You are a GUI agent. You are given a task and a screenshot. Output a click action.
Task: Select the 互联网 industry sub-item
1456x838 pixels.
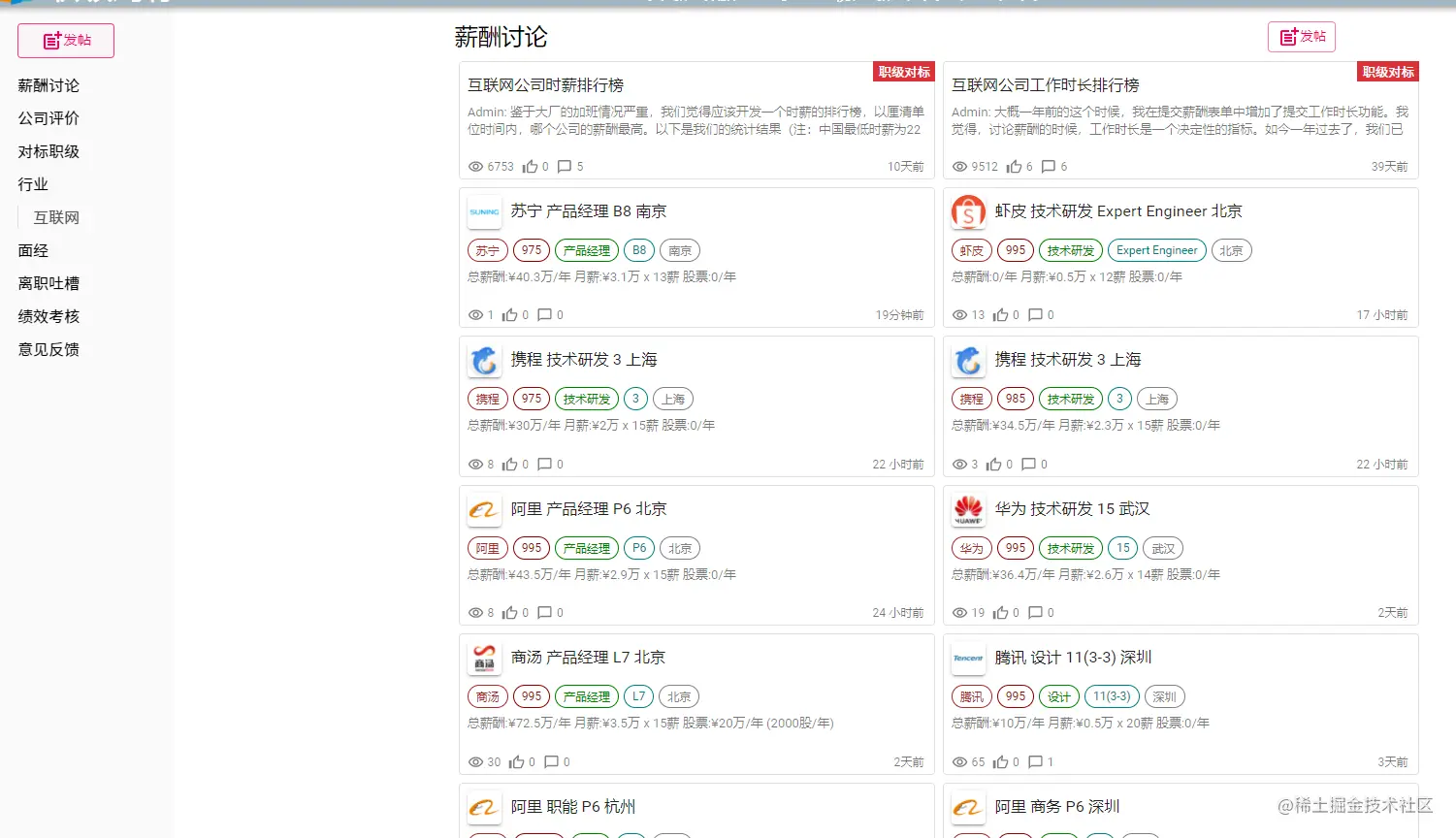56,217
